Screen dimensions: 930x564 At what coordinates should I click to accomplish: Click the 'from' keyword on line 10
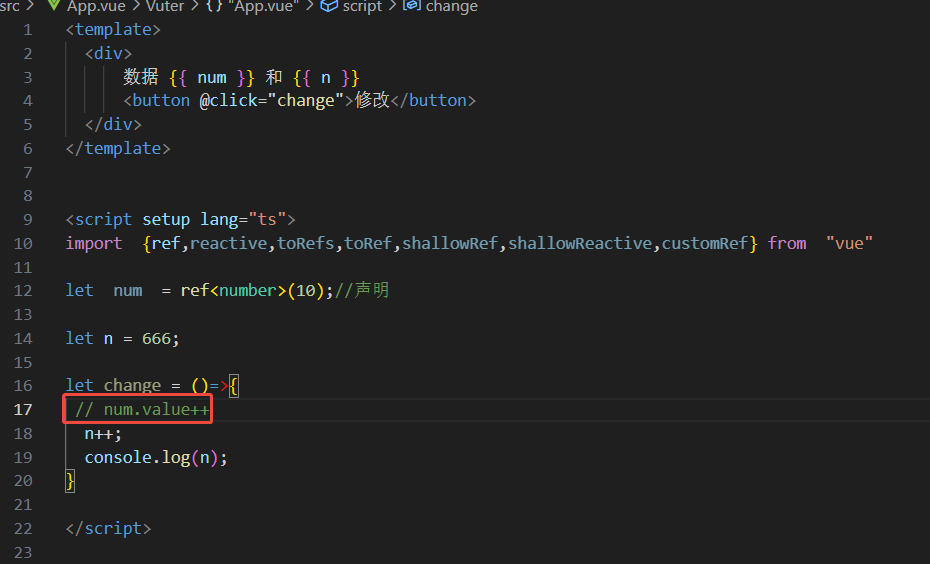click(x=786, y=243)
